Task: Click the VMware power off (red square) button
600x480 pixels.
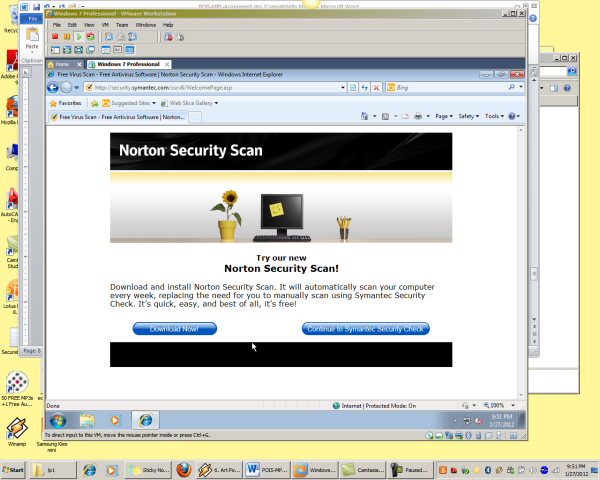Action: click(57, 36)
